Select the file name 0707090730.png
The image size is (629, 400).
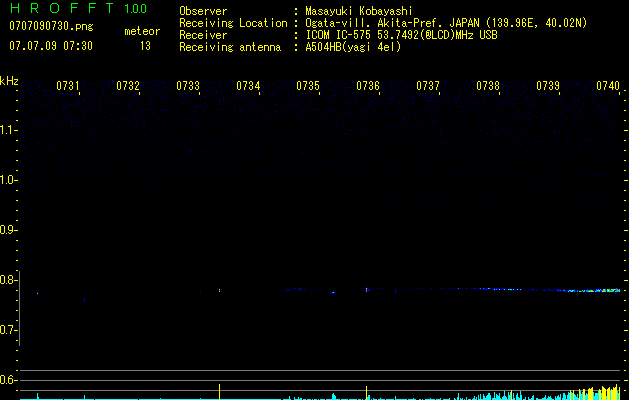tap(51, 26)
